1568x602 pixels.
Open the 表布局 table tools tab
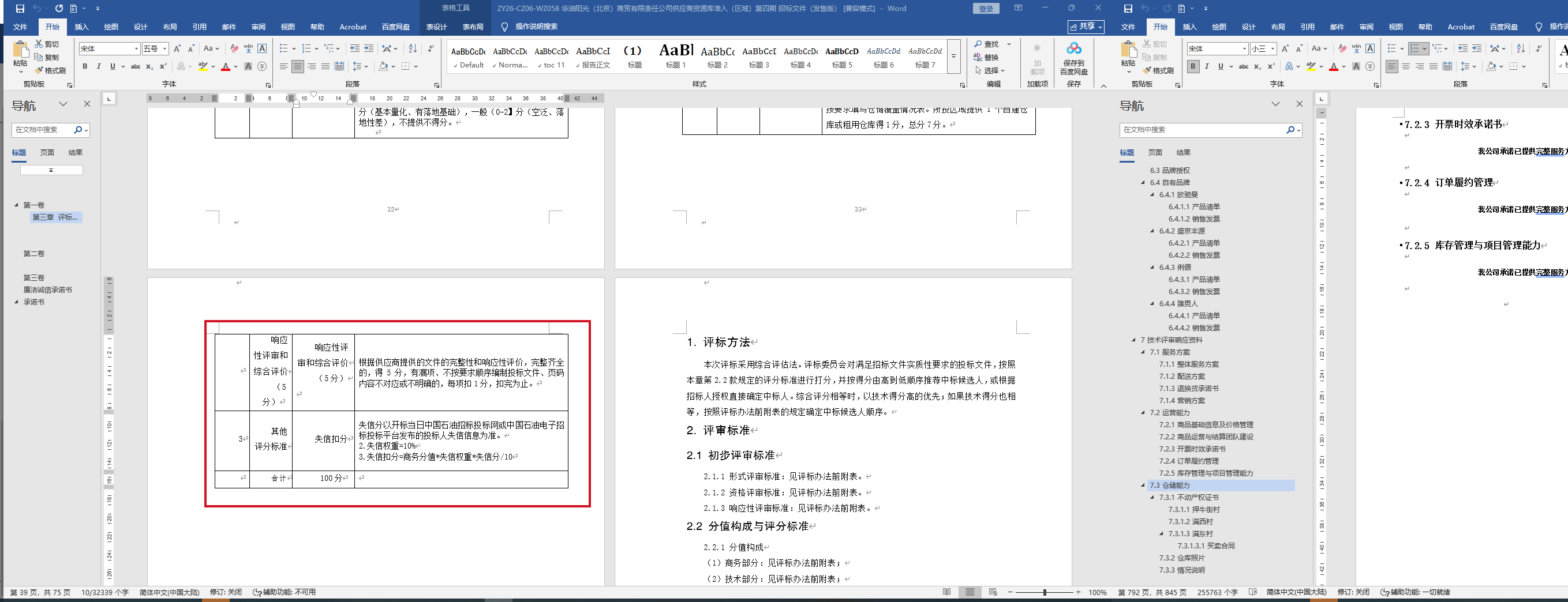point(473,27)
